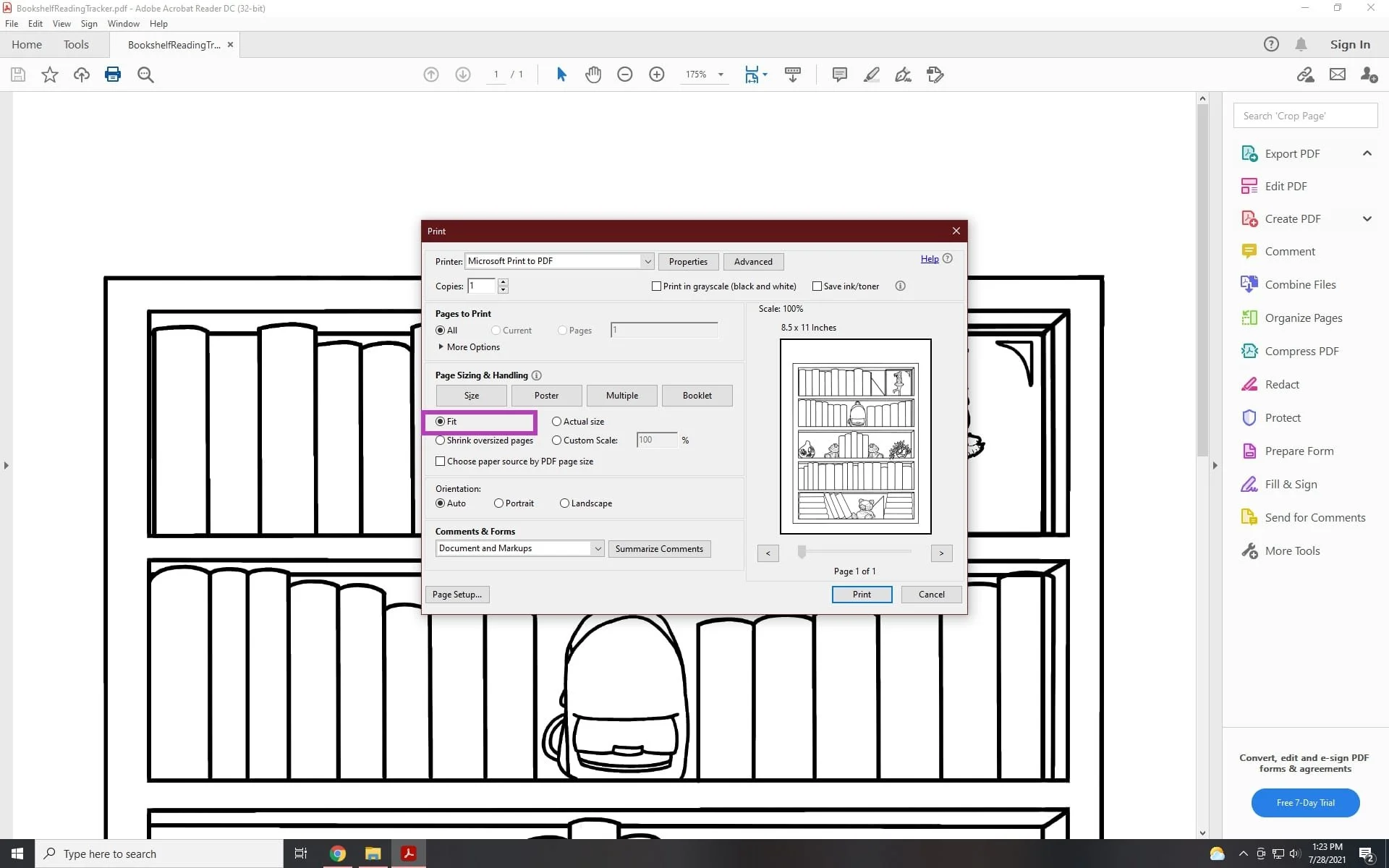Open the printer Properties dialog
This screenshot has height=868, width=1389.
click(x=688, y=261)
